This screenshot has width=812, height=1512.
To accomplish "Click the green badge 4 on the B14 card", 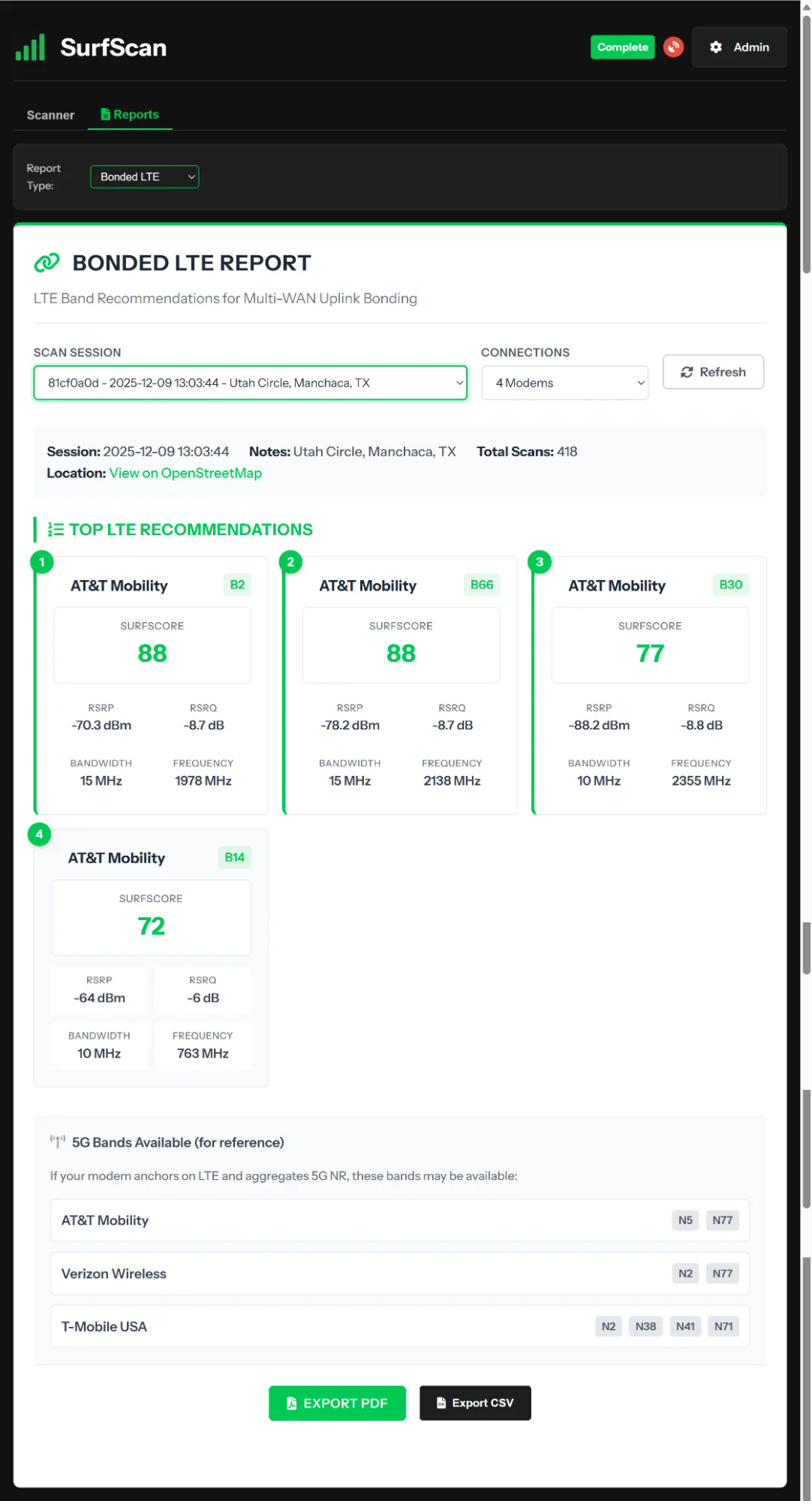I will pos(39,834).
